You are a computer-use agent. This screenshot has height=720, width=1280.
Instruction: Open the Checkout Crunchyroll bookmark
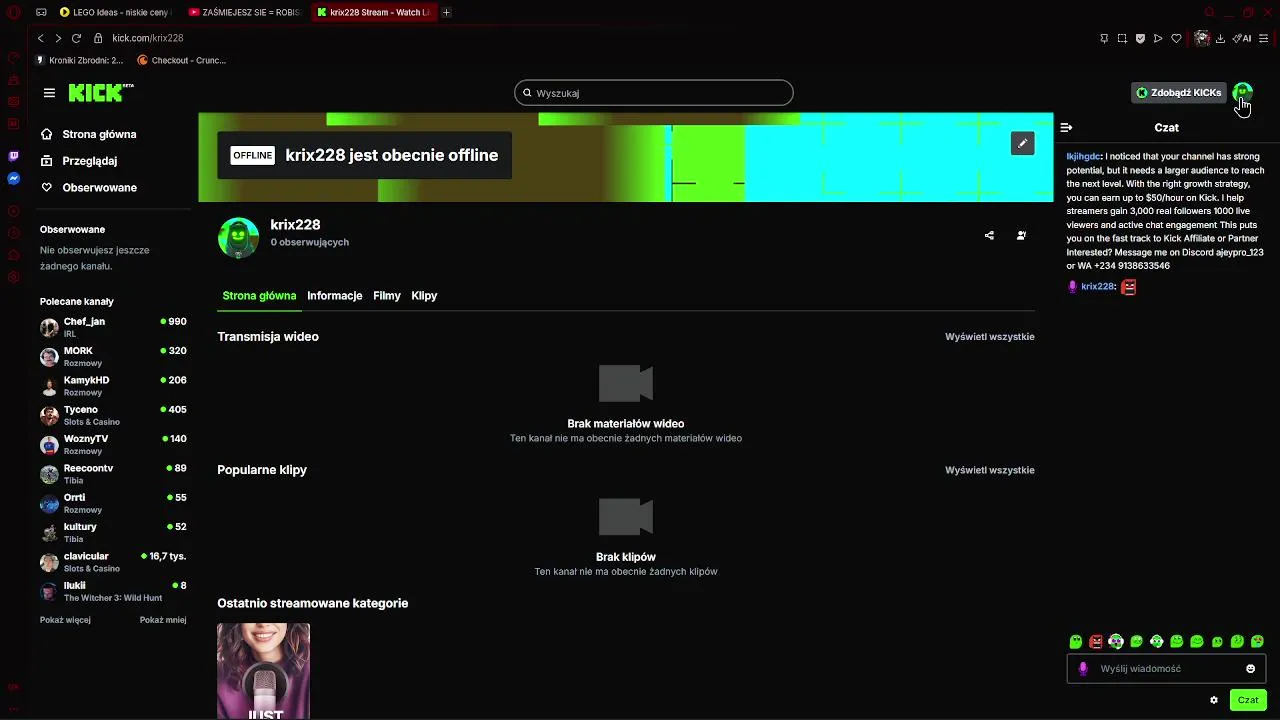[x=181, y=60]
